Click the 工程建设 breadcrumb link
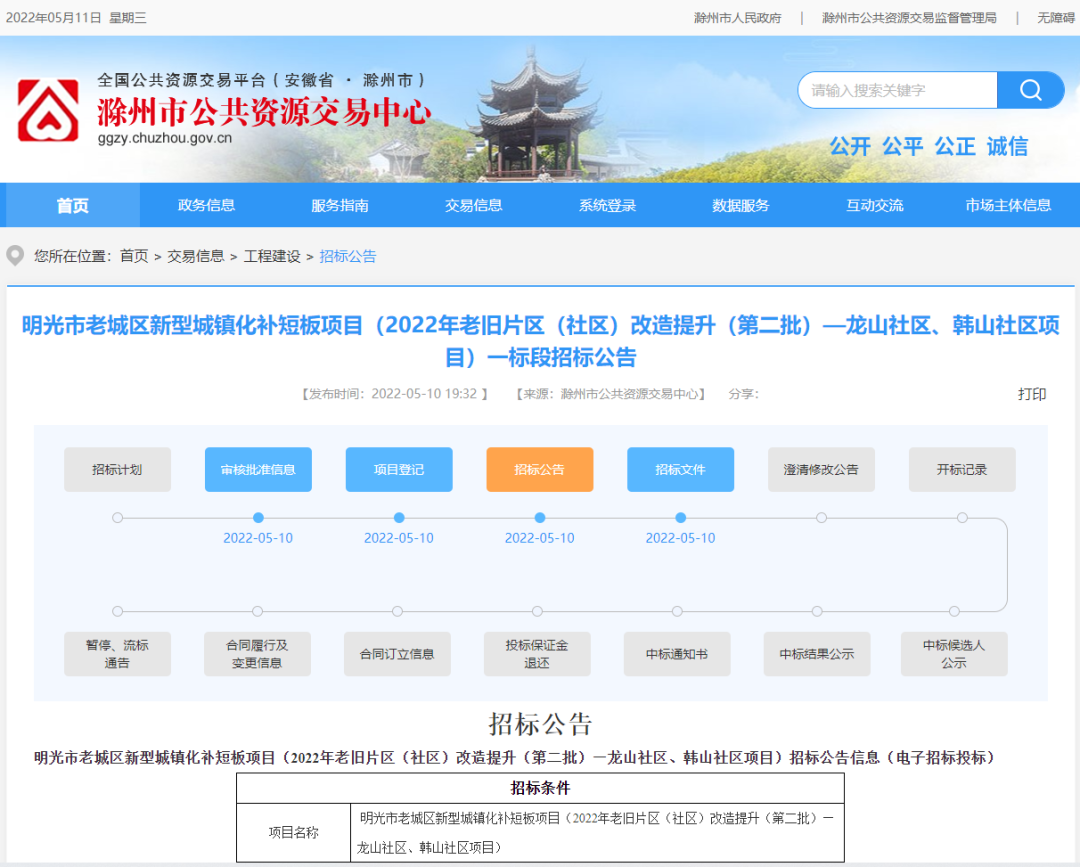1080x867 pixels. pos(271,255)
